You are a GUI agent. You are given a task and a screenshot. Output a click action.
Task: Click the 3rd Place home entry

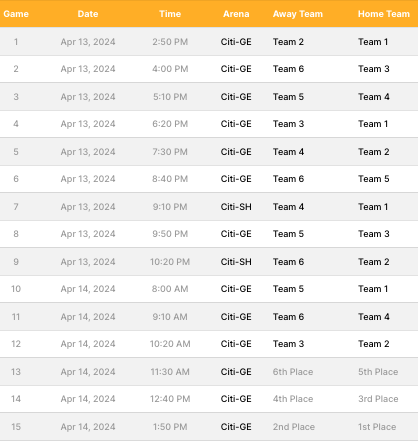(378, 399)
